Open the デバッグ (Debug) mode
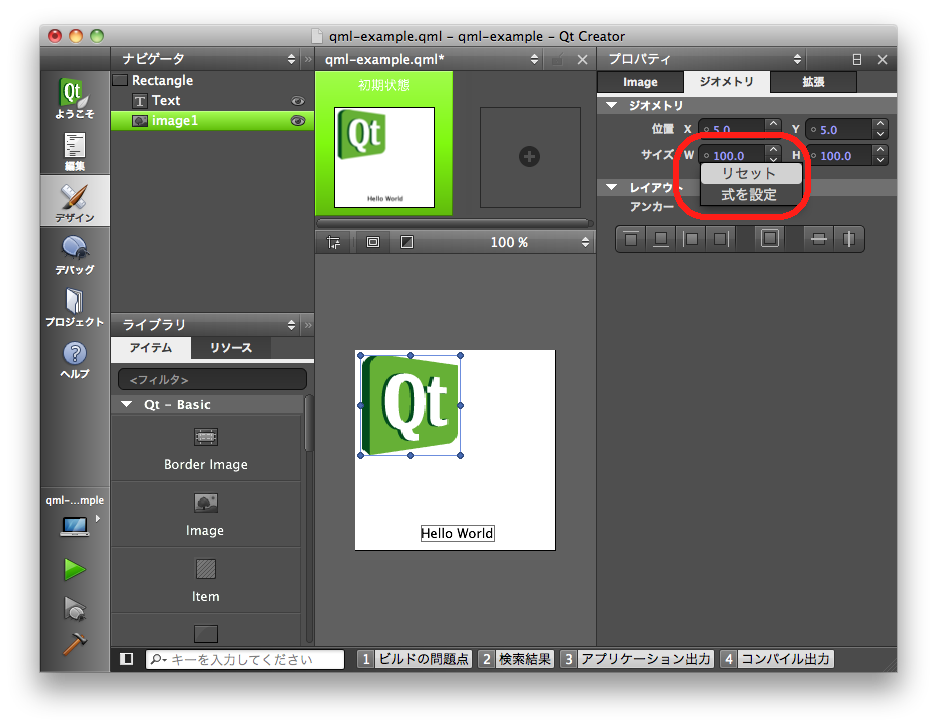Viewport: 937px width, 727px height. 74,254
